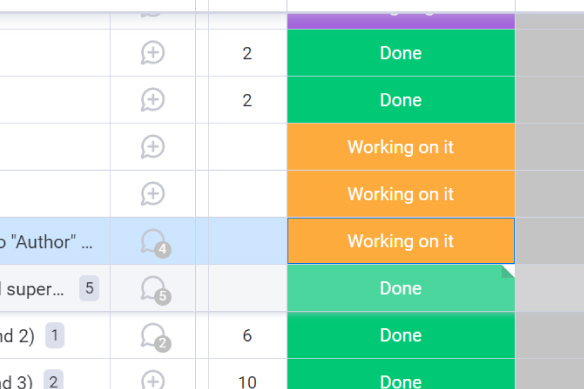This screenshot has height=389, width=584.
Task: Expand subitems via the 5 badge
Action: (89, 288)
